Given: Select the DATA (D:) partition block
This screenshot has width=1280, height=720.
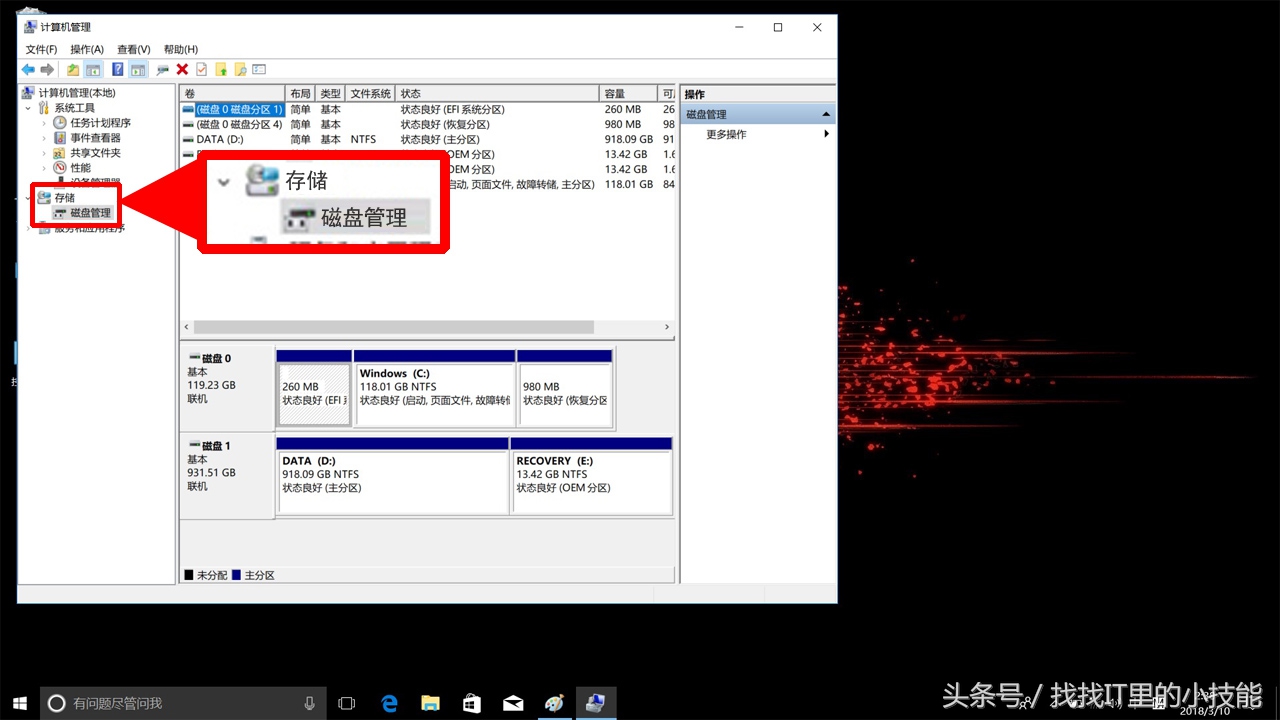Looking at the screenshot, I should pyautogui.click(x=393, y=480).
